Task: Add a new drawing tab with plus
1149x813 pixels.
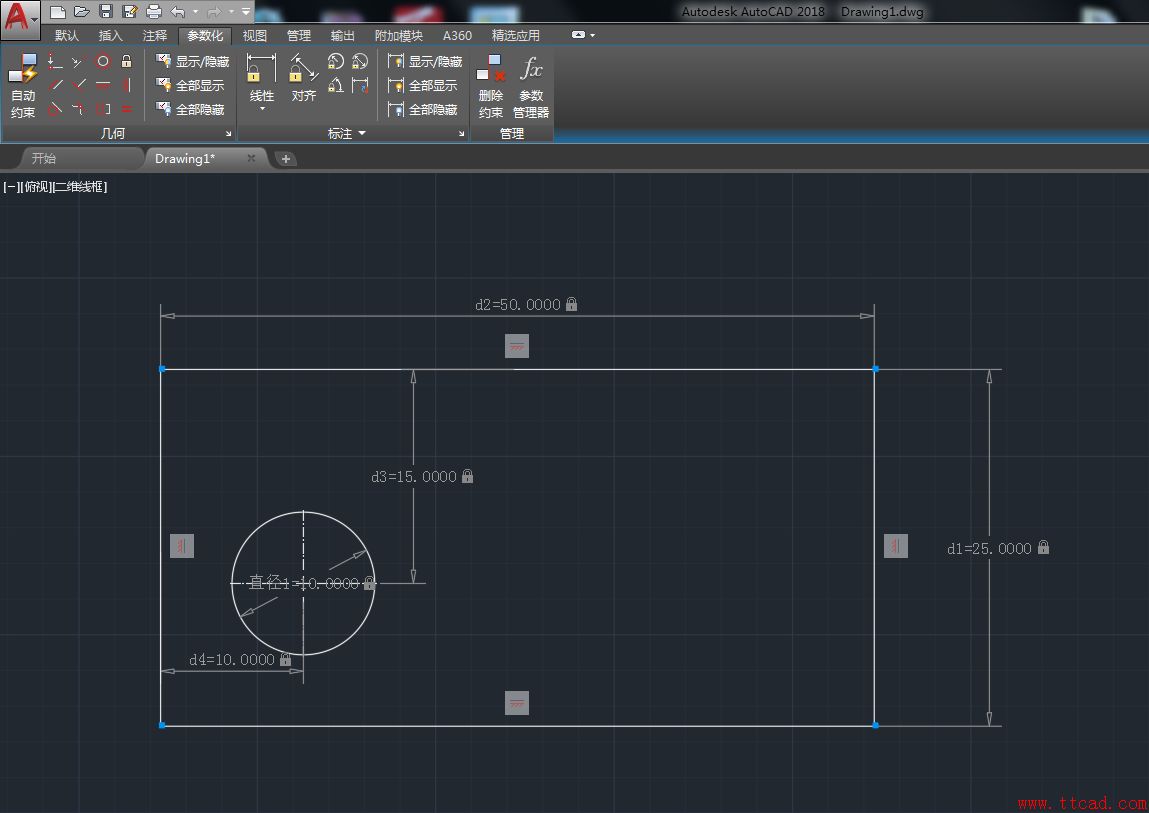Action: (286, 158)
